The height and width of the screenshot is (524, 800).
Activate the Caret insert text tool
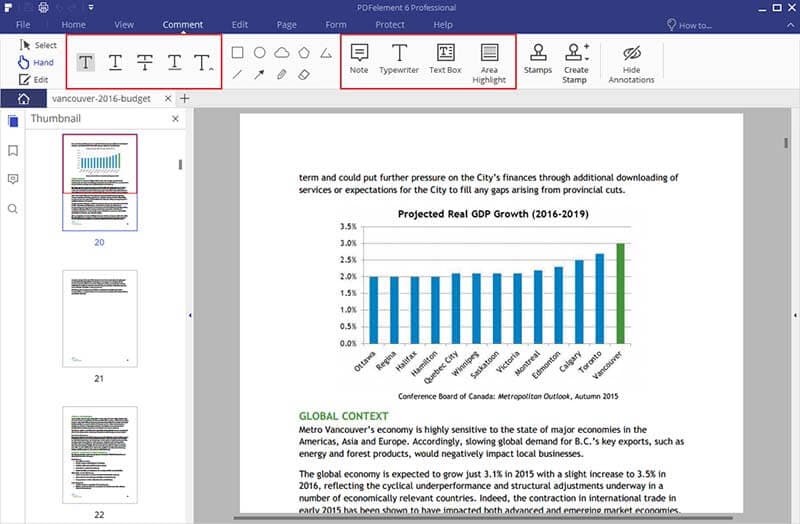(x=204, y=62)
